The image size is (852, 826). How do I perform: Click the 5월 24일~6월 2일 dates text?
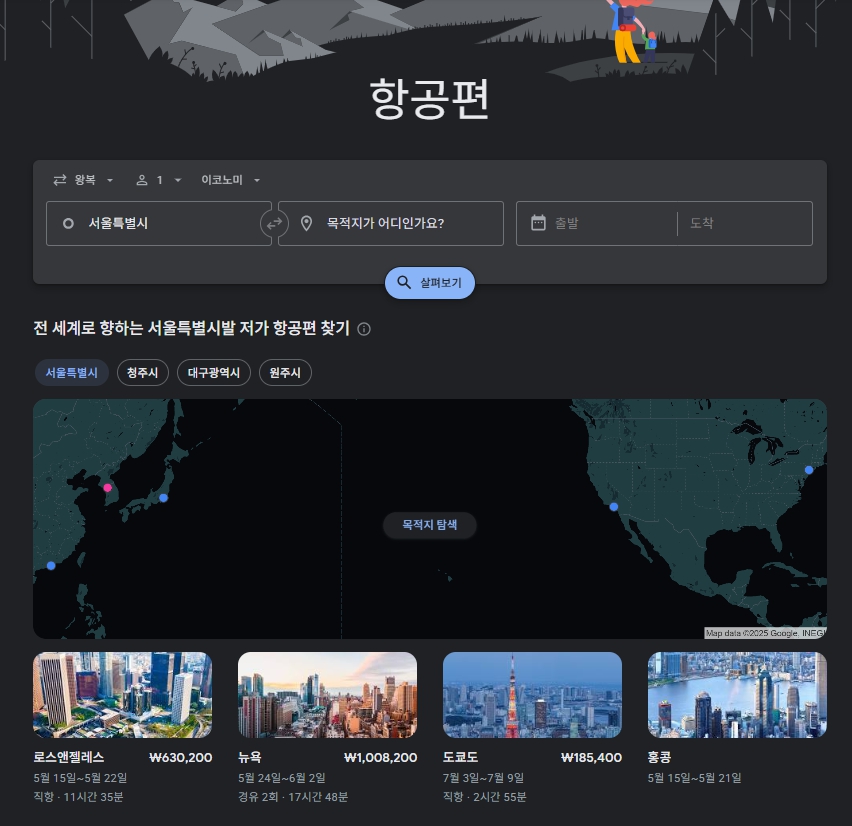(282, 778)
